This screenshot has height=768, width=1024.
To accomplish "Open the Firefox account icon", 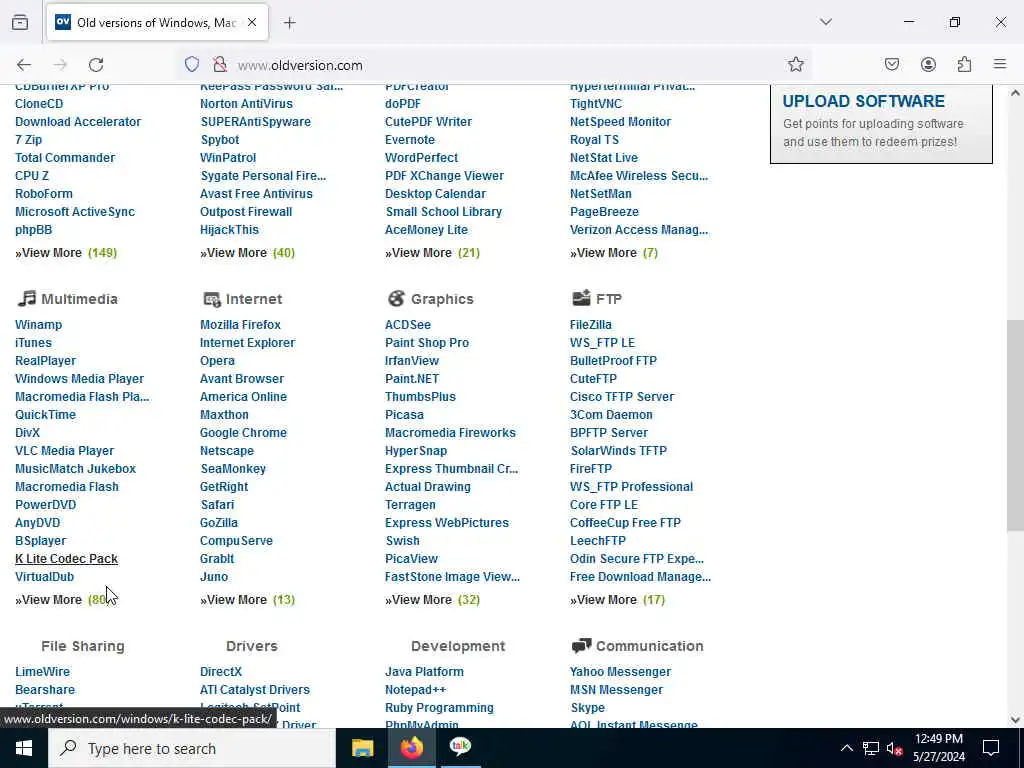I will click(x=928, y=64).
